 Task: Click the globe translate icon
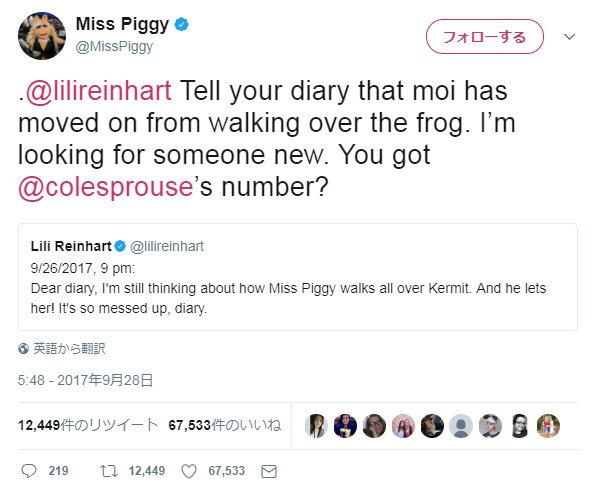(24, 349)
